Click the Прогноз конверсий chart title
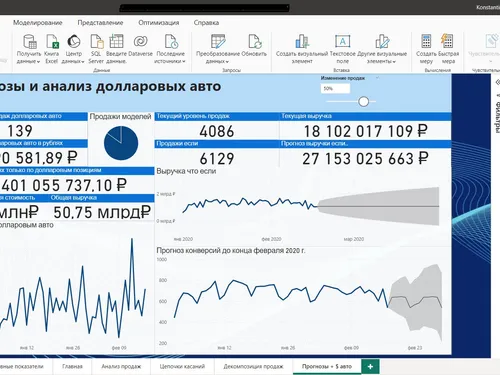The height and width of the screenshot is (375, 500). tap(231, 250)
